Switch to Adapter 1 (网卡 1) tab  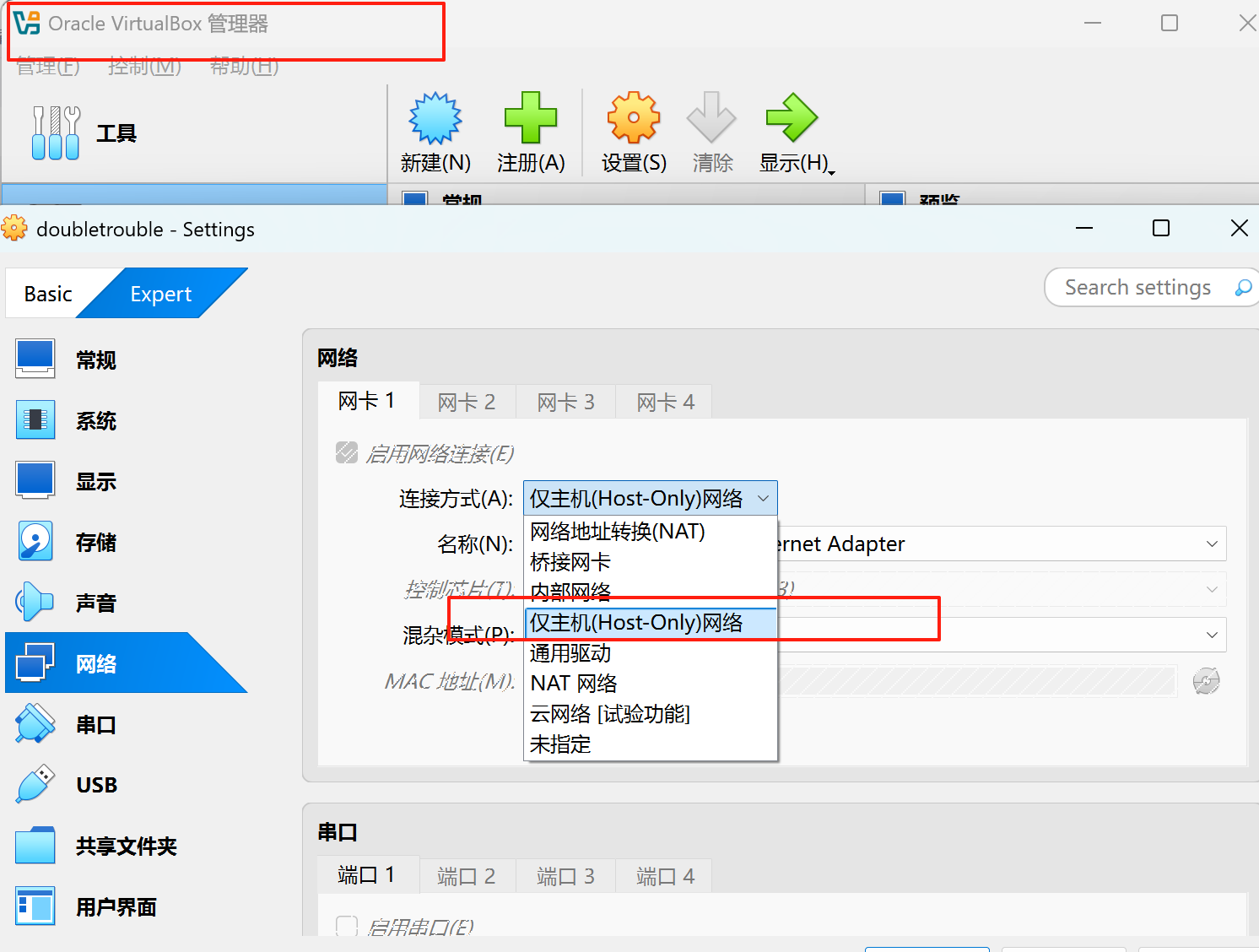point(368,401)
